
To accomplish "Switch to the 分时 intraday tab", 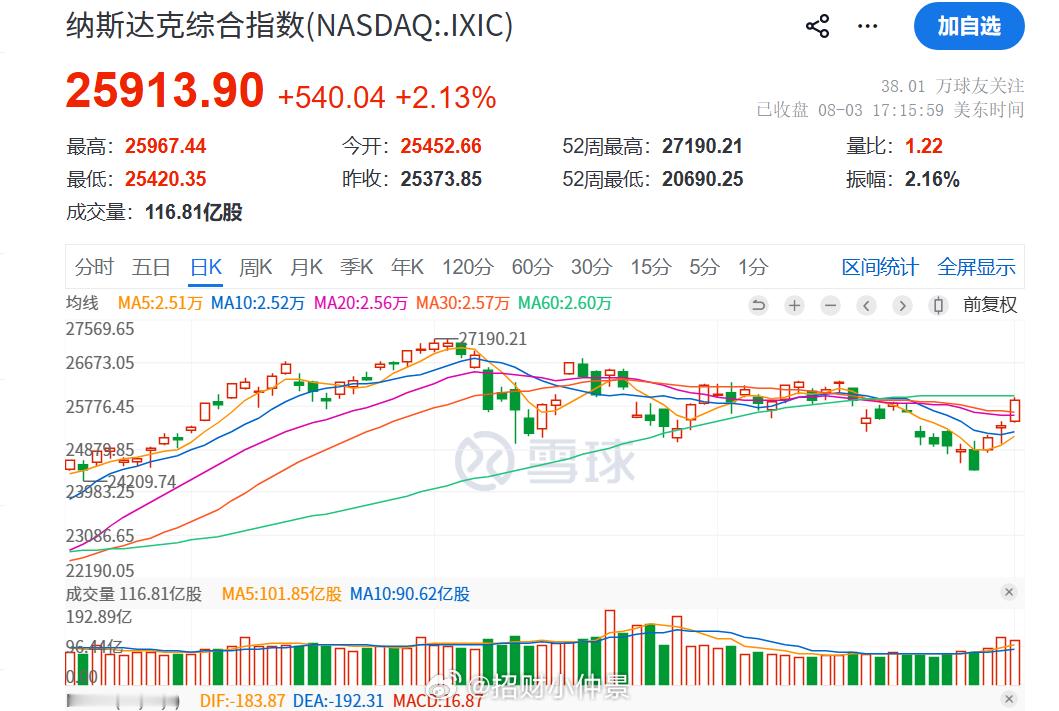I will 94,267.
